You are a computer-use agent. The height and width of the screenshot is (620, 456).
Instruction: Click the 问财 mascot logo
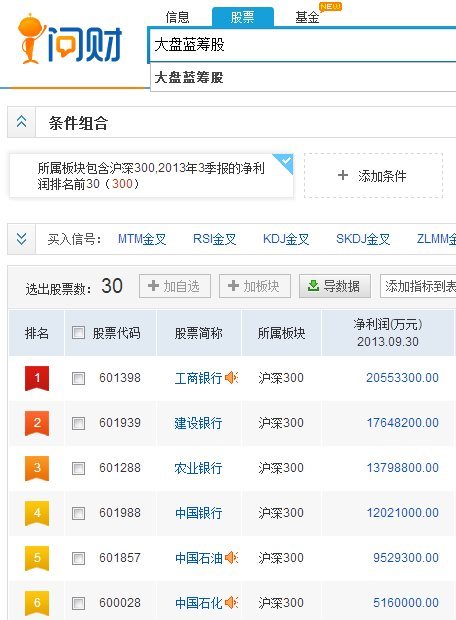tap(70, 39)
